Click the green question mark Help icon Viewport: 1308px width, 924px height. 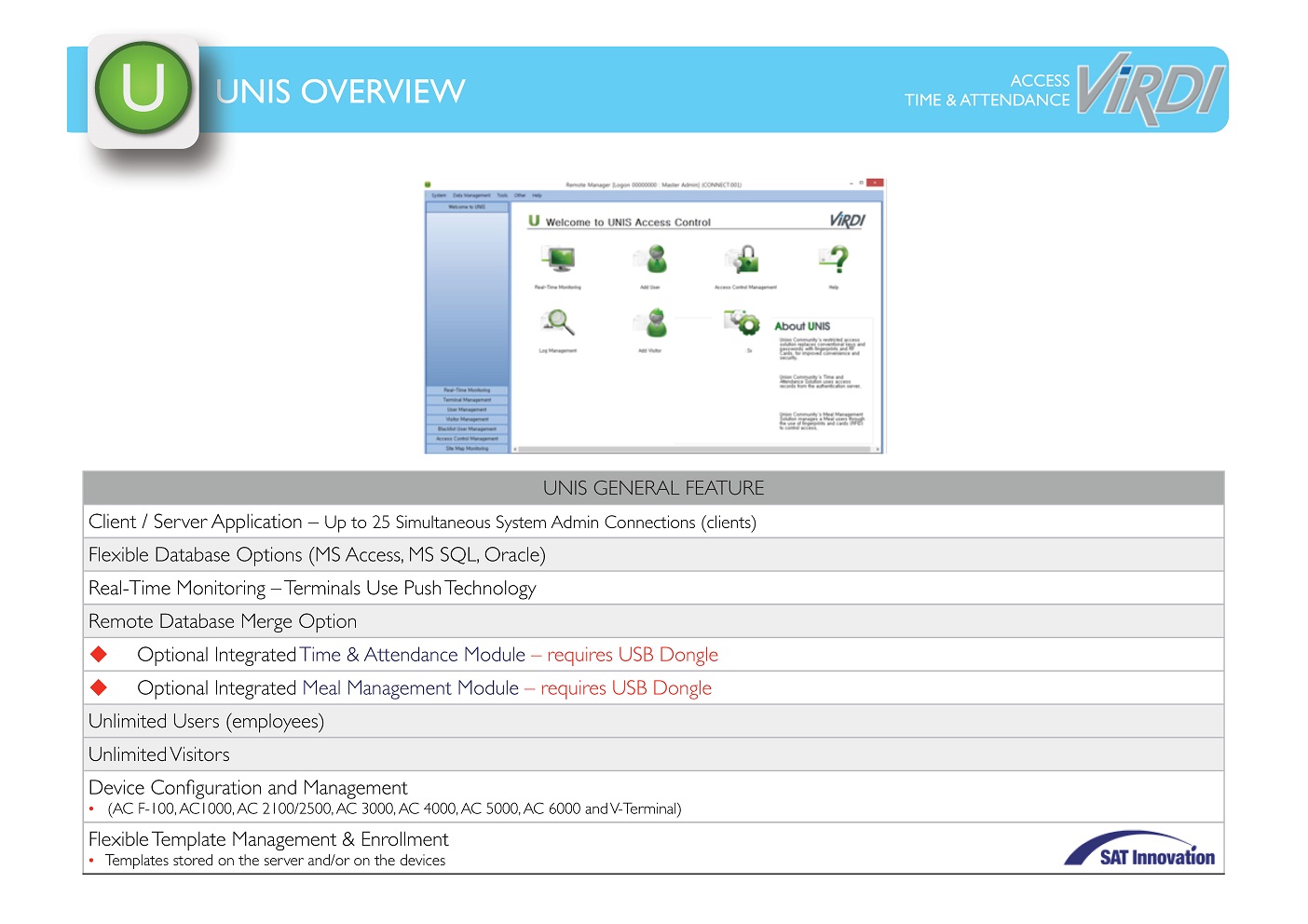coord(836,259)
